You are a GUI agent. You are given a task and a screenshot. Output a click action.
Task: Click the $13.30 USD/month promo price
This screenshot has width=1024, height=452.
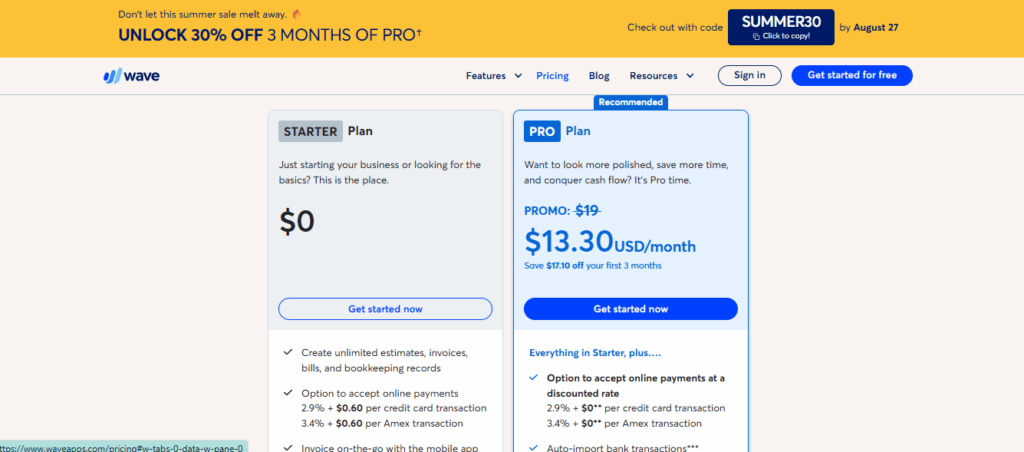pos(610,243)
